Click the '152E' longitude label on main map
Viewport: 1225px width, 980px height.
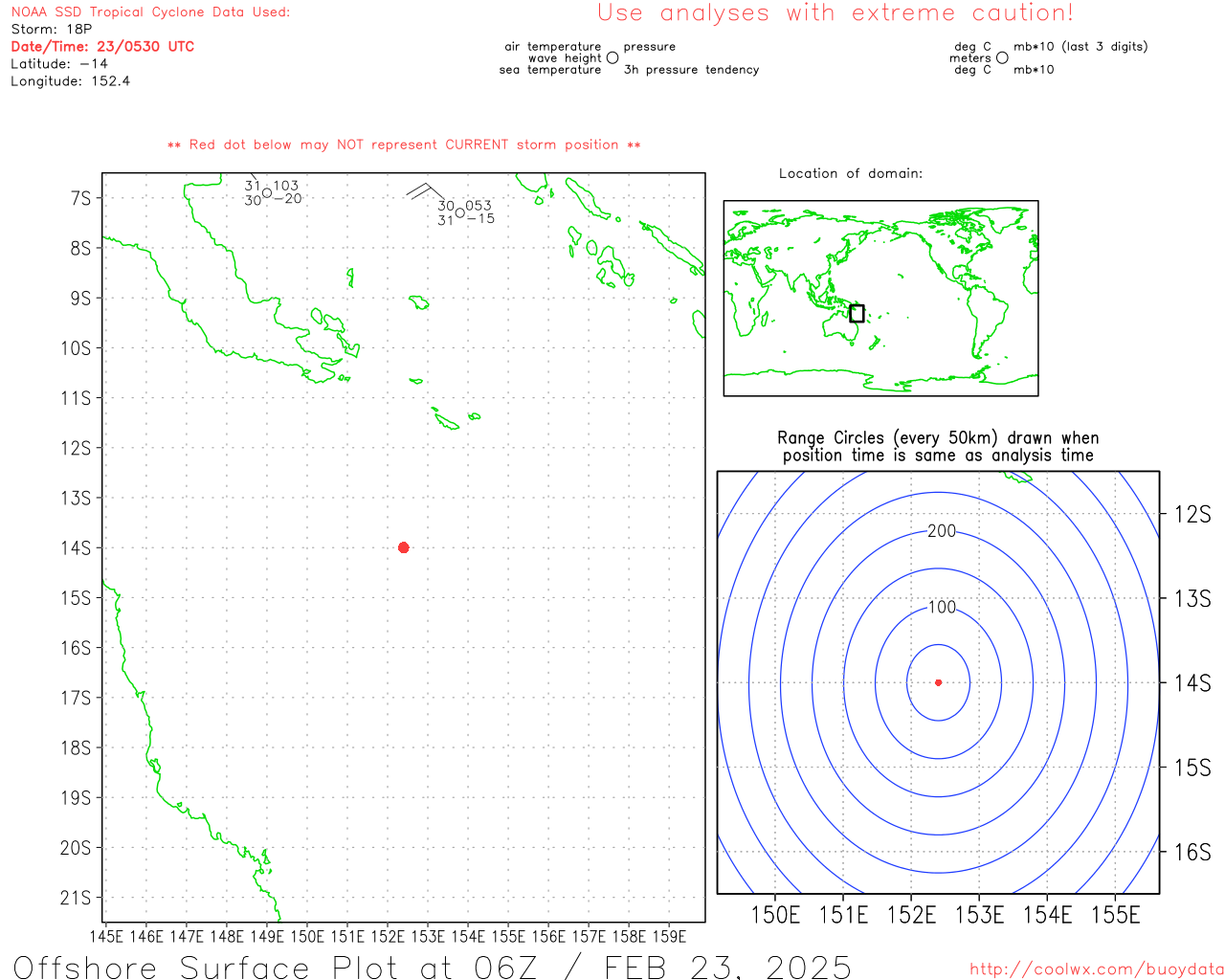388,936
